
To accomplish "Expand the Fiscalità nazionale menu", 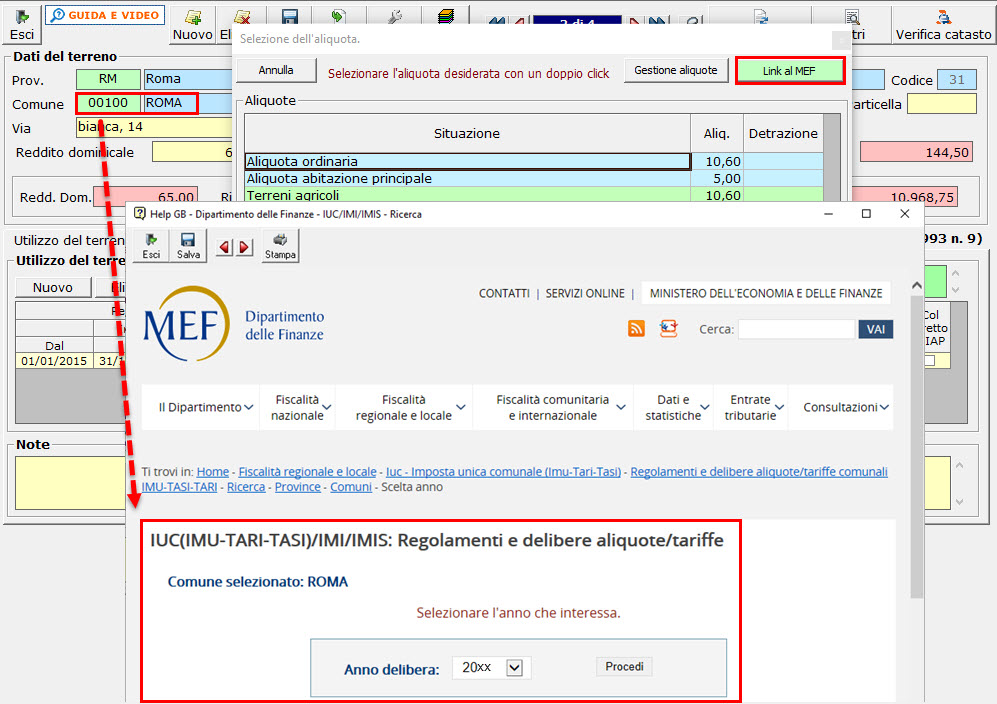I will point(300,407).
